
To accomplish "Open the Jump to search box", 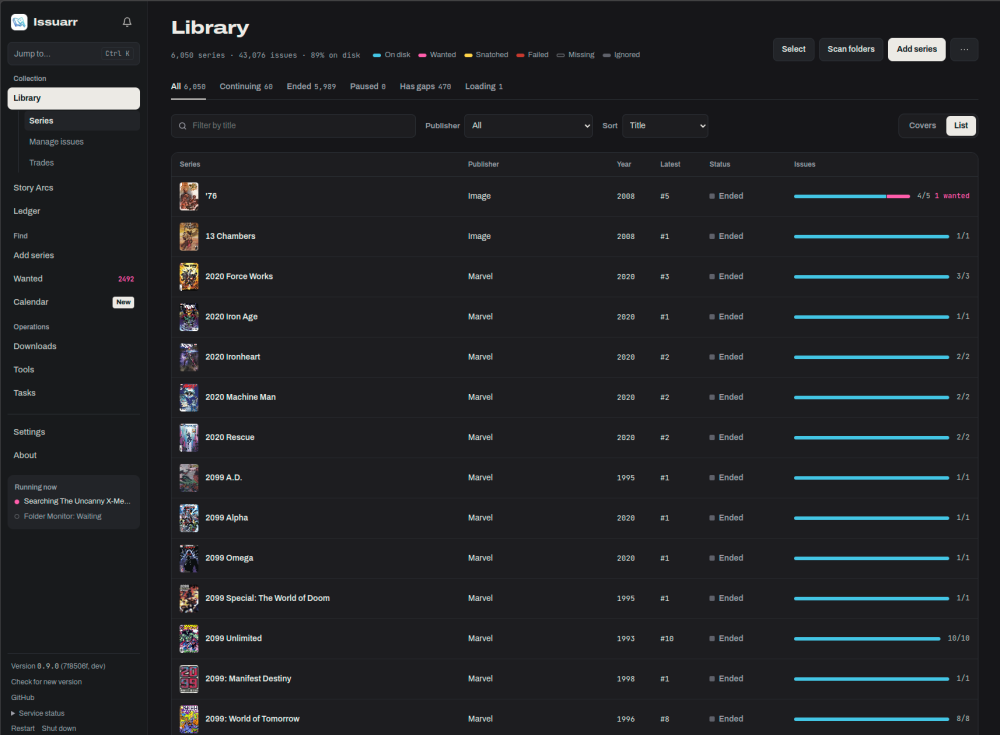I will click(x=73, y=54).
